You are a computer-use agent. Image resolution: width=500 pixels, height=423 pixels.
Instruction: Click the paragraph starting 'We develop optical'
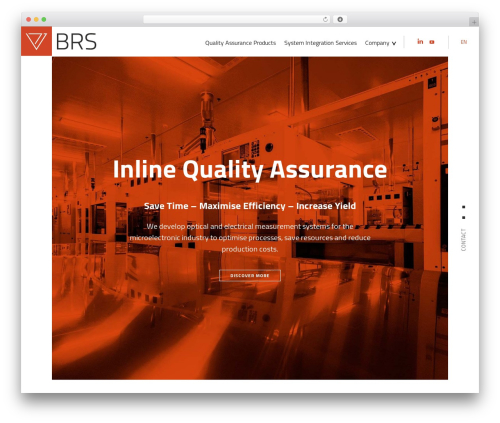(x=250, y=238)
